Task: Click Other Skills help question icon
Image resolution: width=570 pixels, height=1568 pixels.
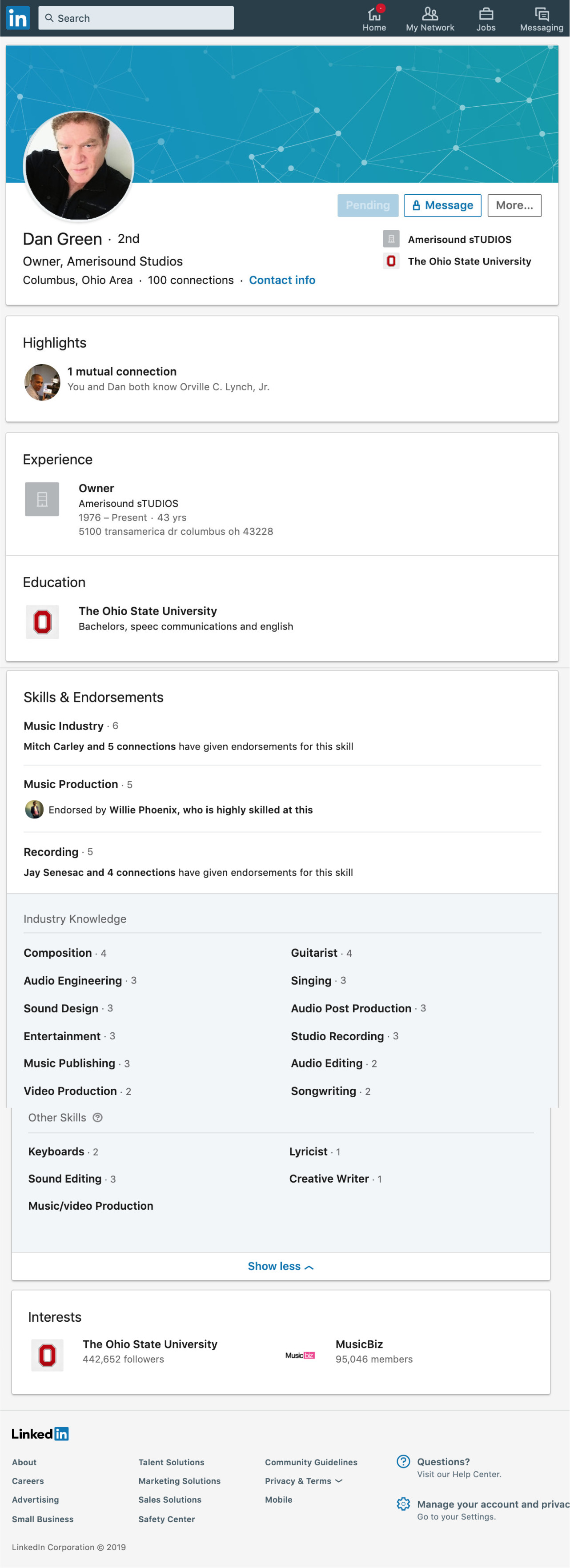Action: [97, 1118]
